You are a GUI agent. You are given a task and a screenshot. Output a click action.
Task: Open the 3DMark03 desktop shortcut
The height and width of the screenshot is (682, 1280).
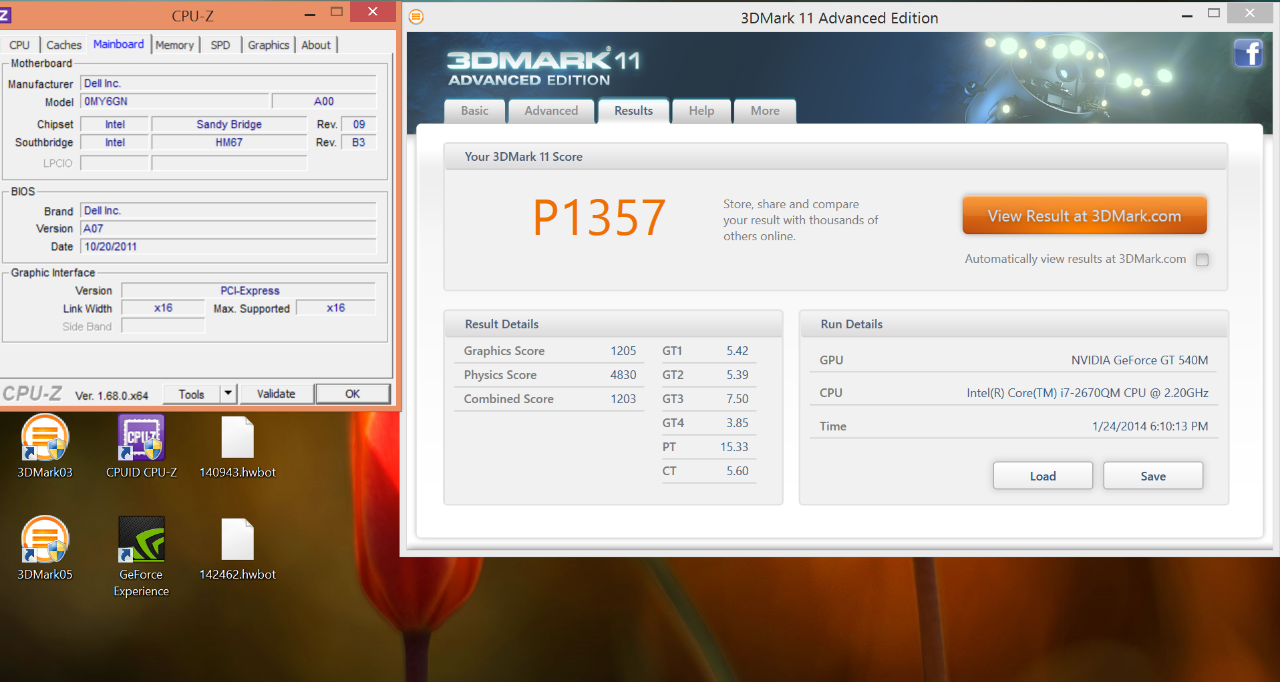click(45, 447)
